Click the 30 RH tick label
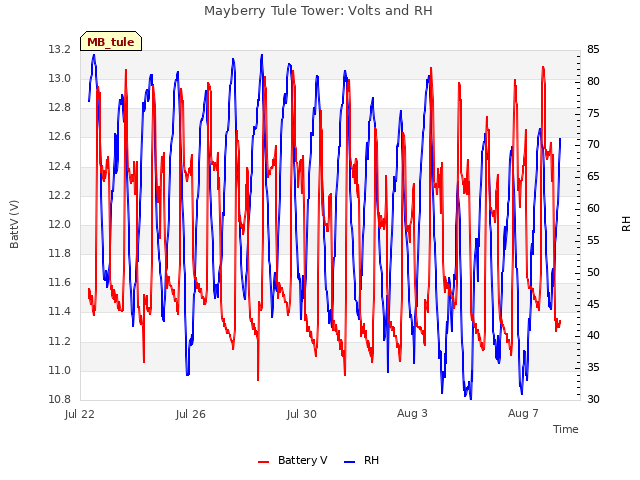 coord(593,399)
